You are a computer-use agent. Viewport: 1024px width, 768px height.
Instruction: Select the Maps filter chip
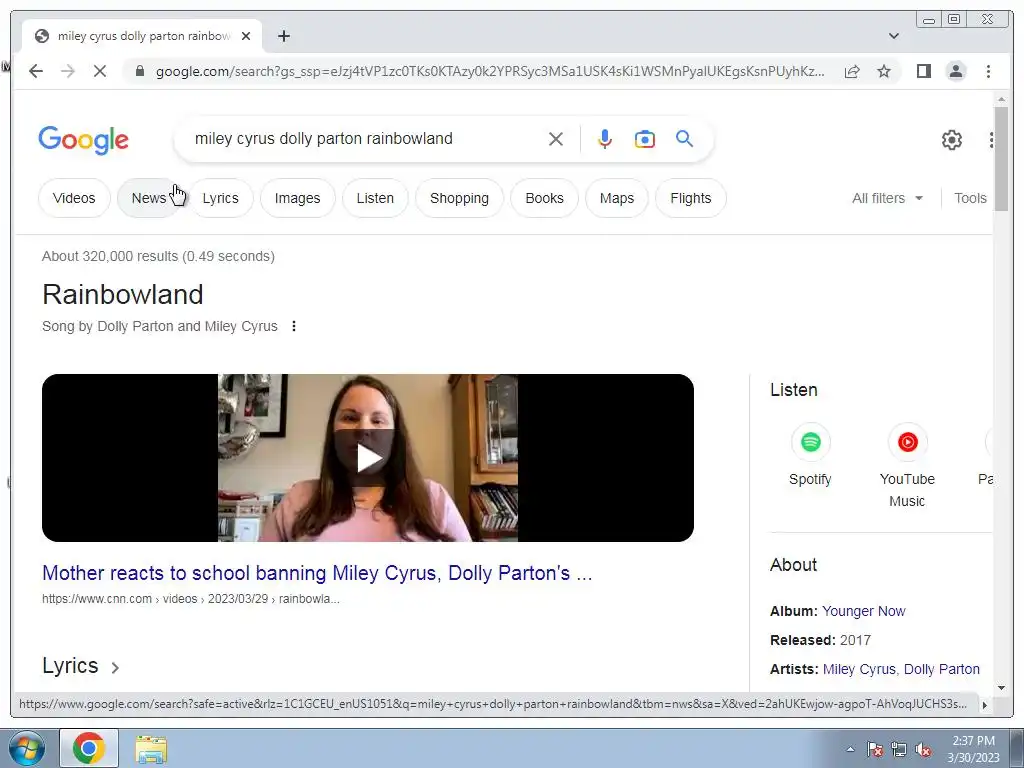point(616,198)
